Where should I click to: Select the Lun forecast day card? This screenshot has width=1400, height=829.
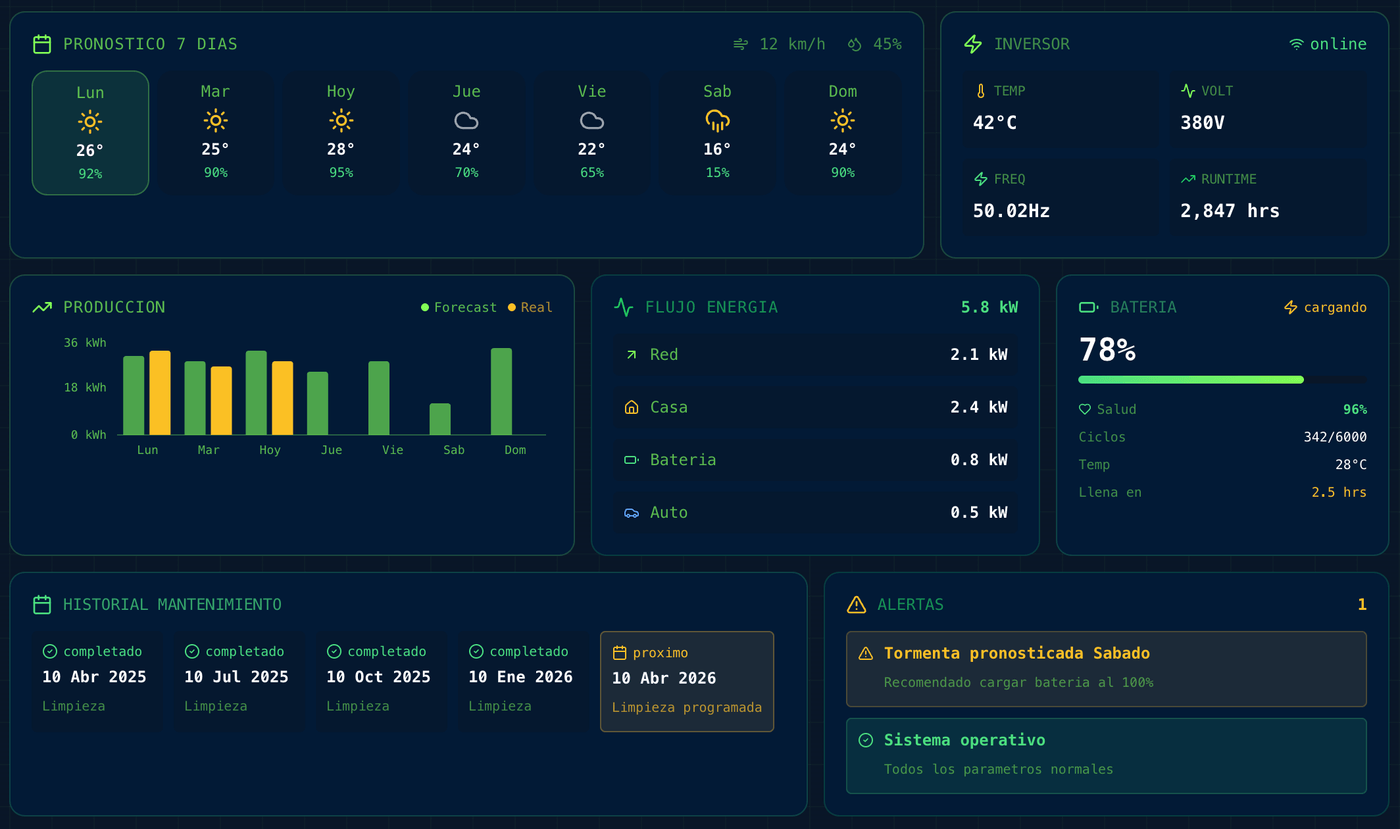90,133
